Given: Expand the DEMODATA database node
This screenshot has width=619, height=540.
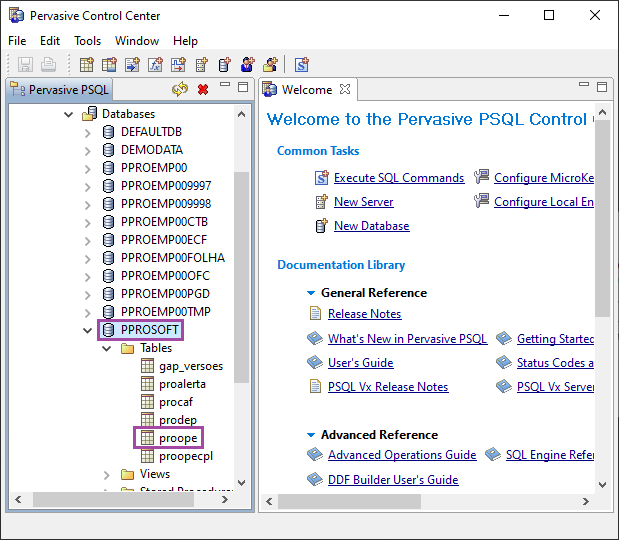Looking at the screenshot, I should (x=88, y=150).
